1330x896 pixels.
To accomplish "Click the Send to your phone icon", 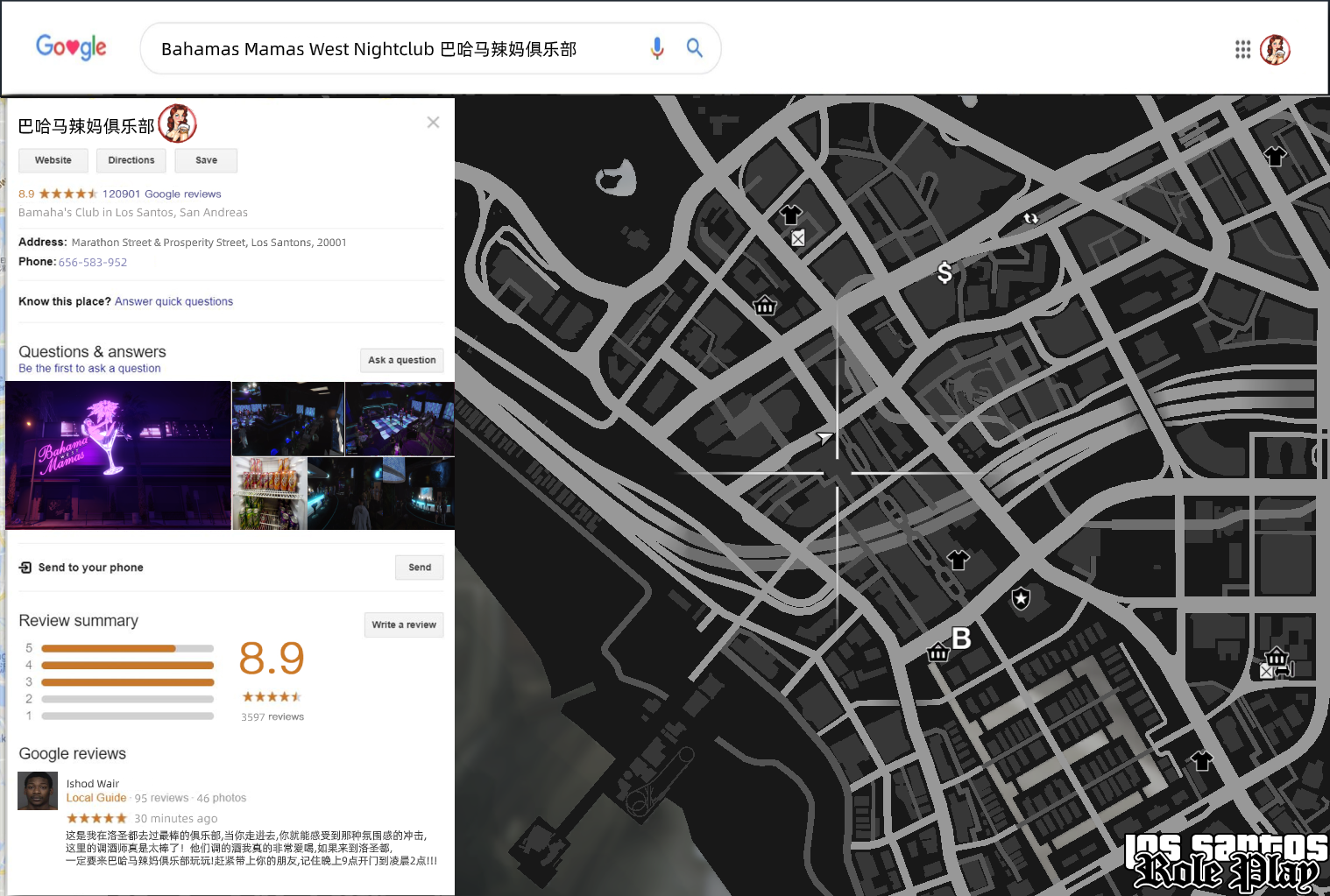I will (x=25, y=568).
